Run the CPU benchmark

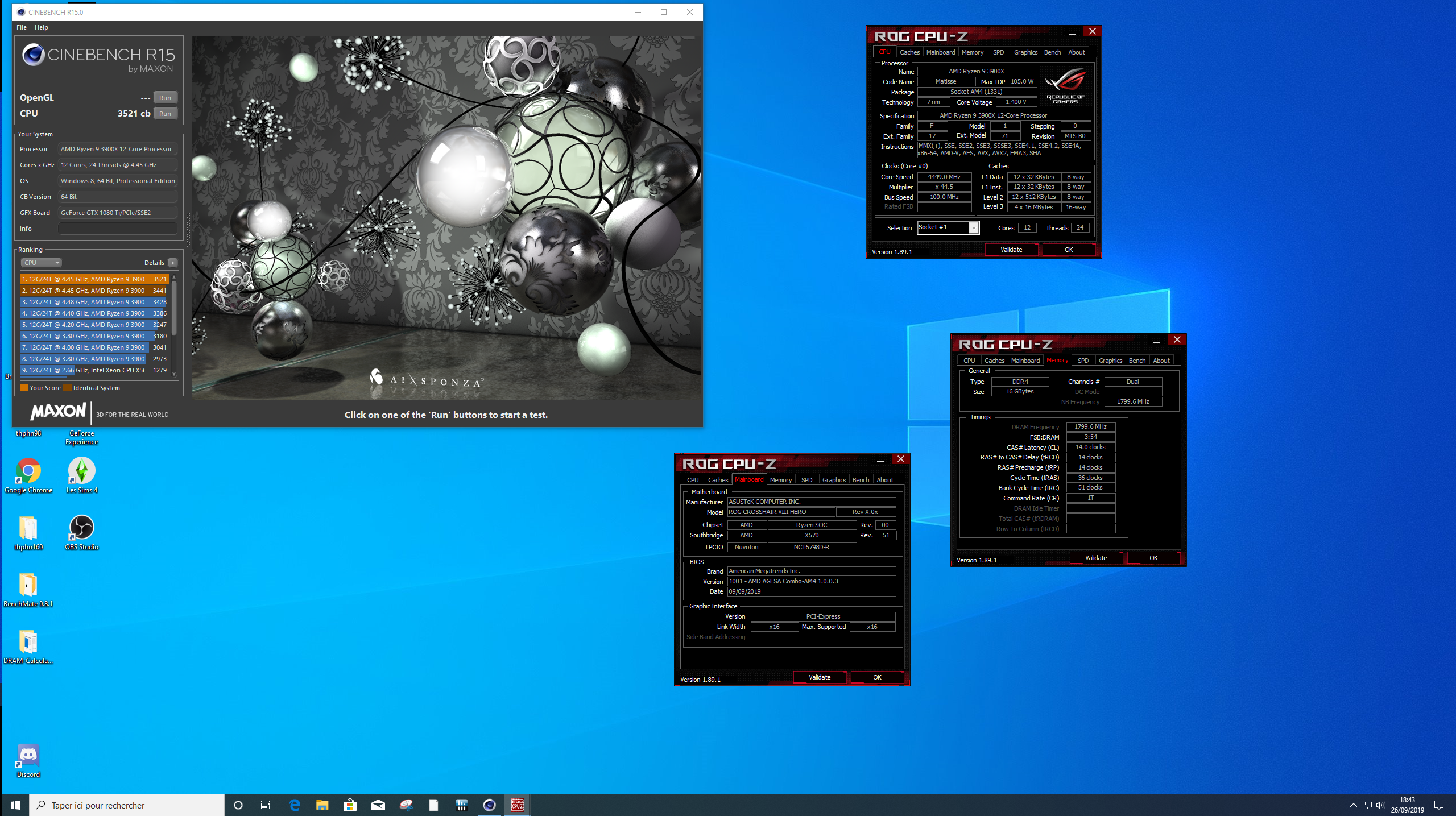pyautogui.click(x=165, y=114)
